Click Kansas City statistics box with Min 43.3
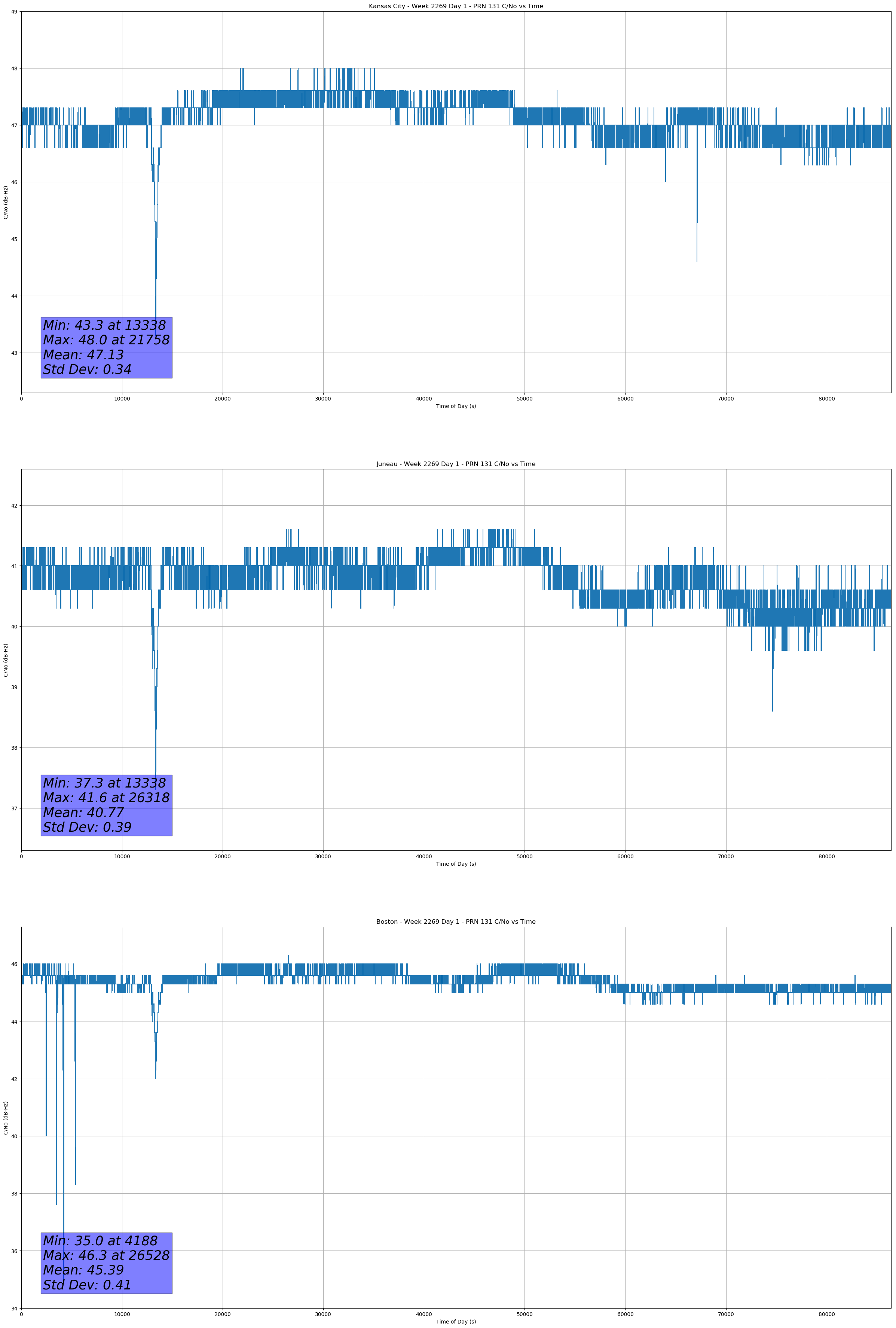This screenshot has width=896, height=1328. (x=106, y=347)
